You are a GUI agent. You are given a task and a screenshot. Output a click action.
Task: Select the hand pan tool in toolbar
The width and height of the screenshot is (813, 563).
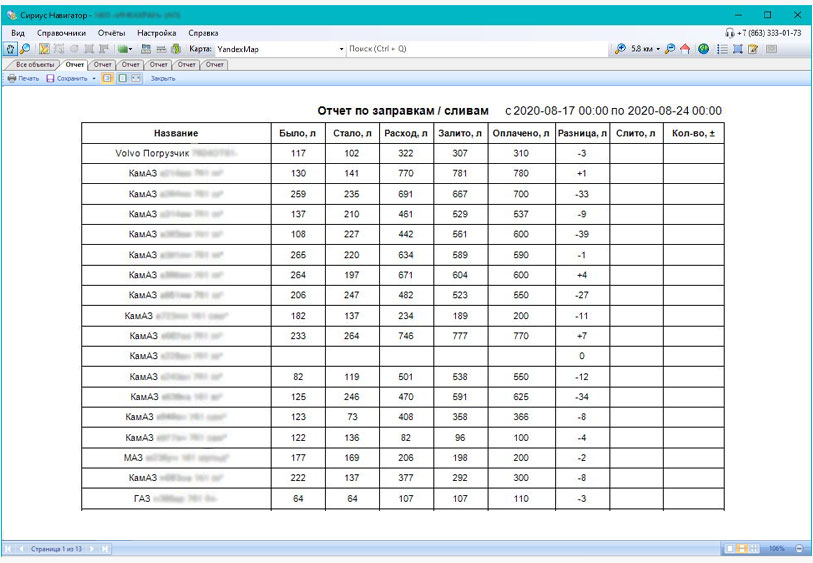11,48
